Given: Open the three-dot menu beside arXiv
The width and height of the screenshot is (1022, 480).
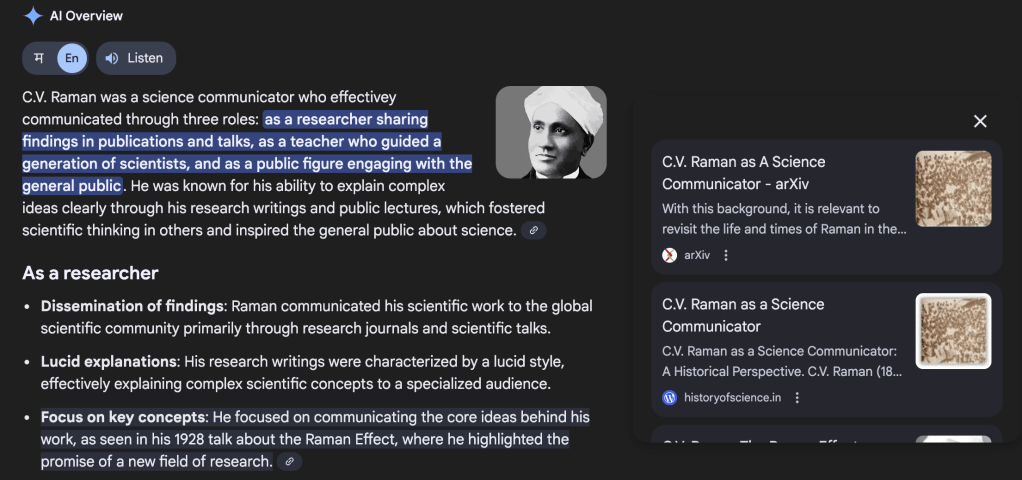Looking at the screenshot, I should [x=726, y=255].
